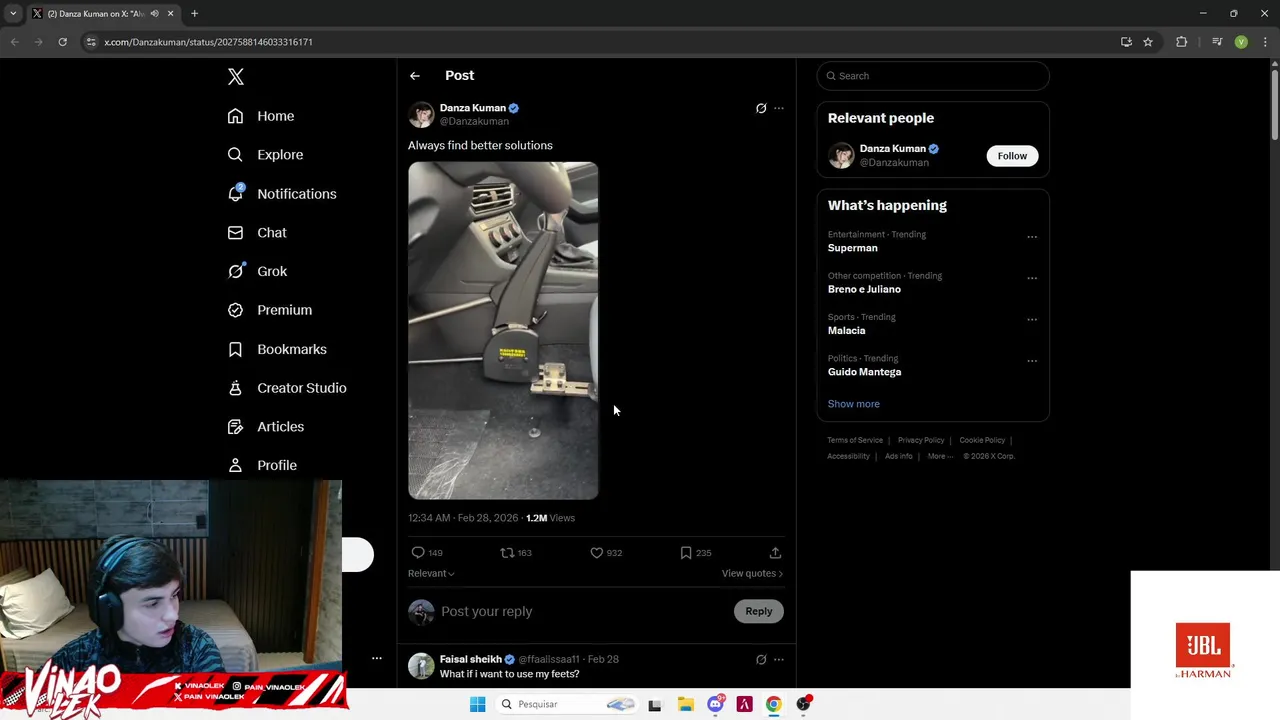The width and height of the screenshot is (1280, 720).
Task: Open Chat from the sidebar
Action: (256, 232)
